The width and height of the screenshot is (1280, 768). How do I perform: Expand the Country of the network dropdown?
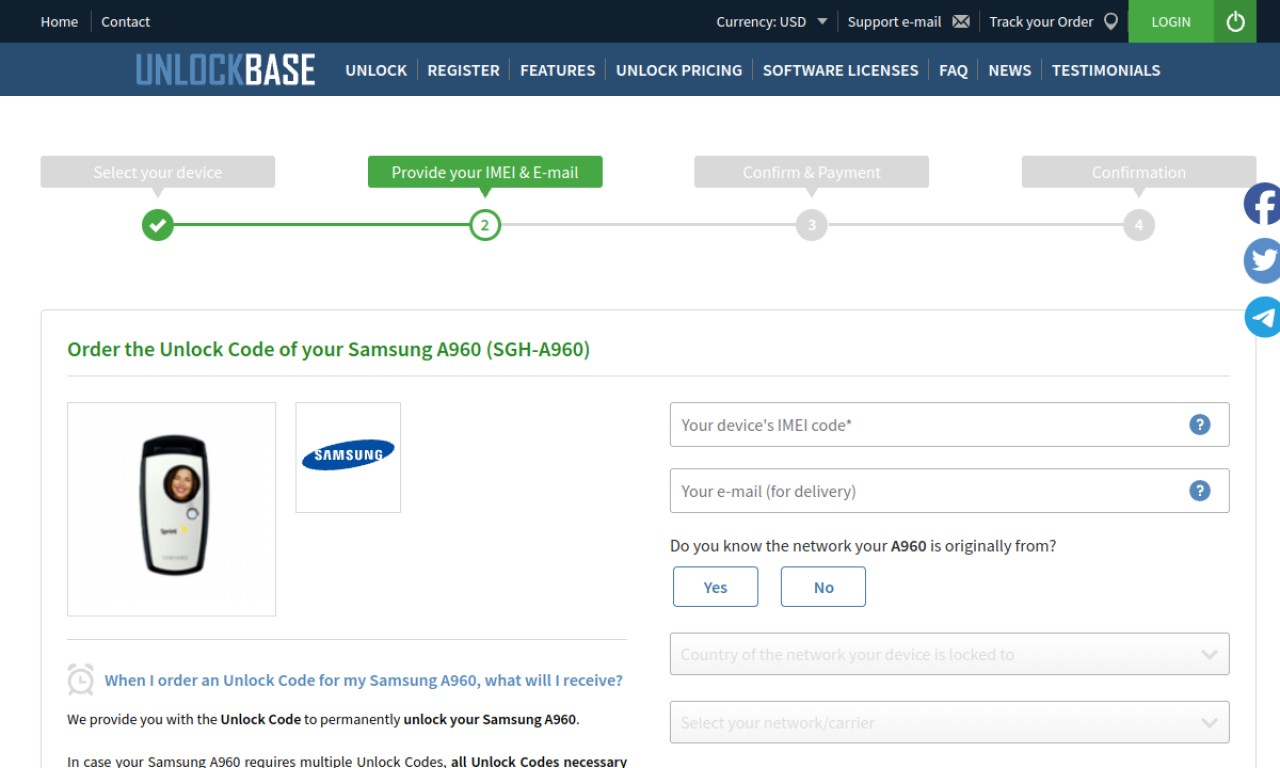pyautogui.click(x=949, y=654)
